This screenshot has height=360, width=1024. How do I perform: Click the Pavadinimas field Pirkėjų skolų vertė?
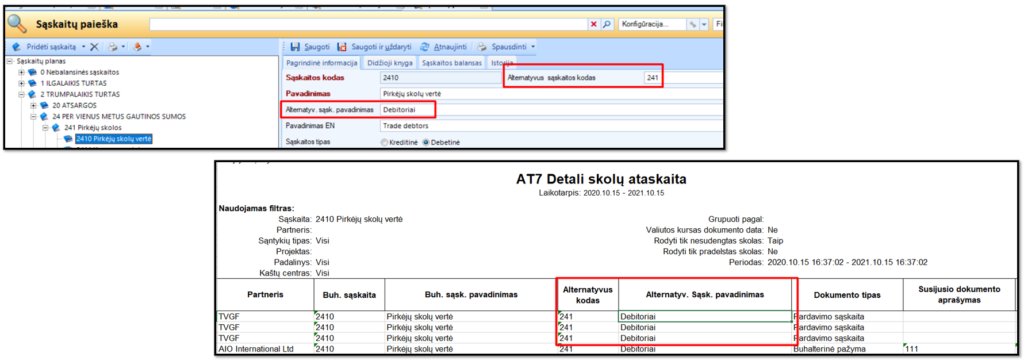coord(551,93)
